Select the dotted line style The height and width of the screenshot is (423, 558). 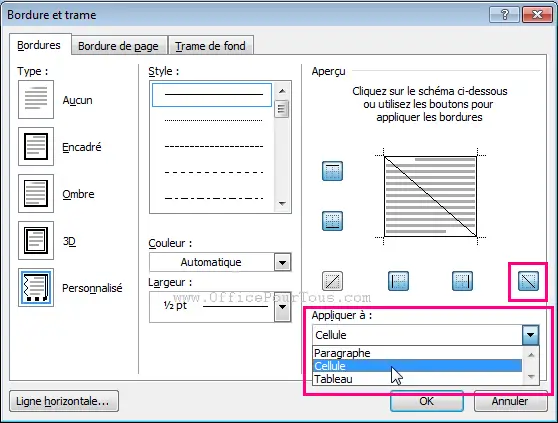214,121
